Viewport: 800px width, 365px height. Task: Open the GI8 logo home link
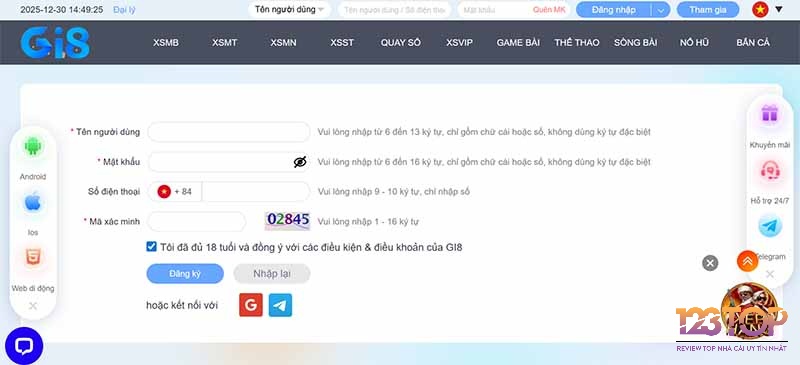(55, 43)
